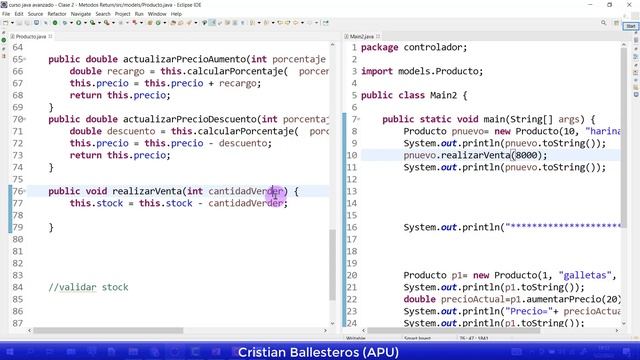Click the New Java Class icon
Image resolution: width=640 pixels, height=360 pixels.
click(x=158, y=23)
